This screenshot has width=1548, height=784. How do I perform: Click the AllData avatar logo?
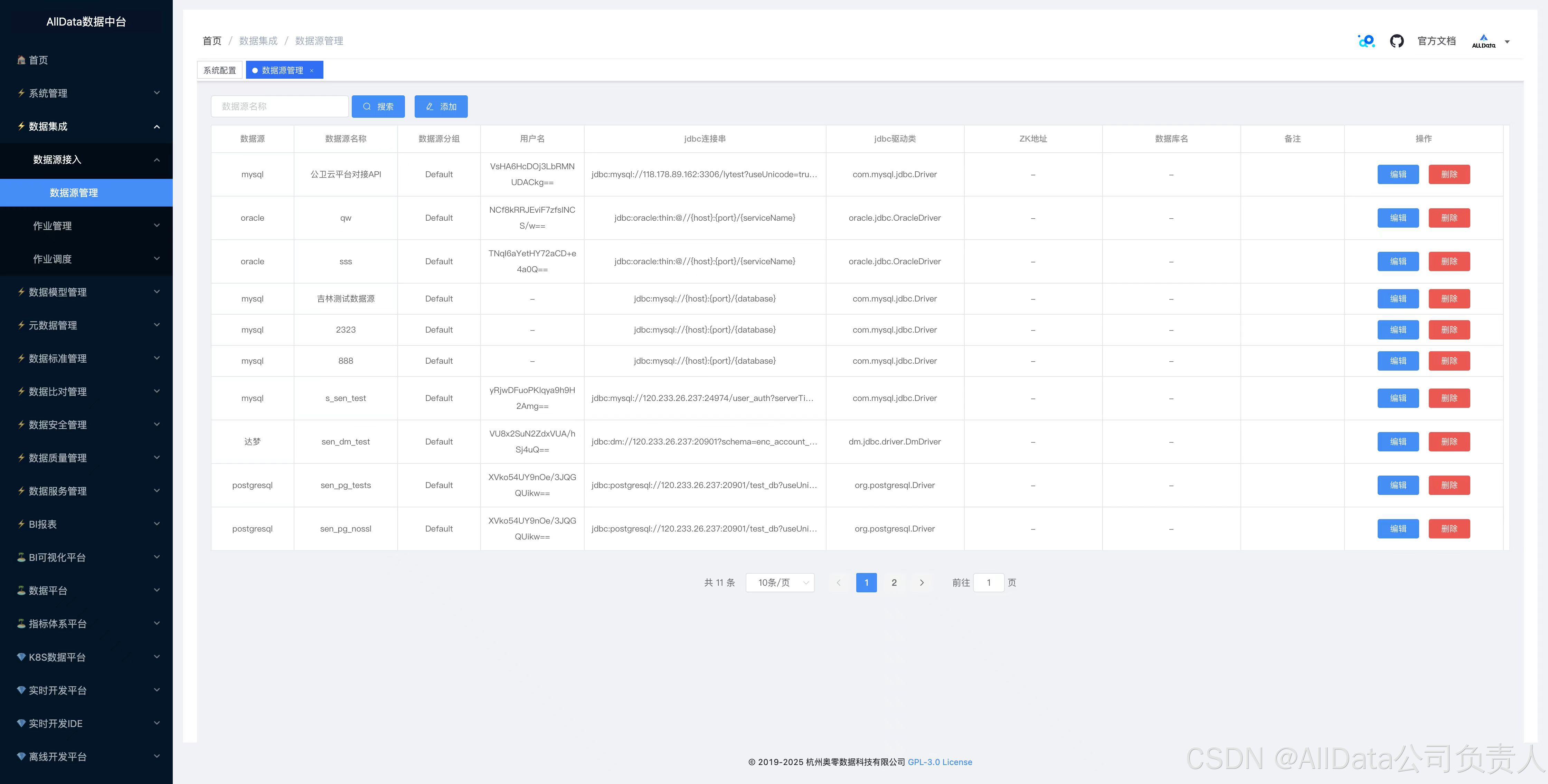pyautogui.click(x=1483, y=41)
